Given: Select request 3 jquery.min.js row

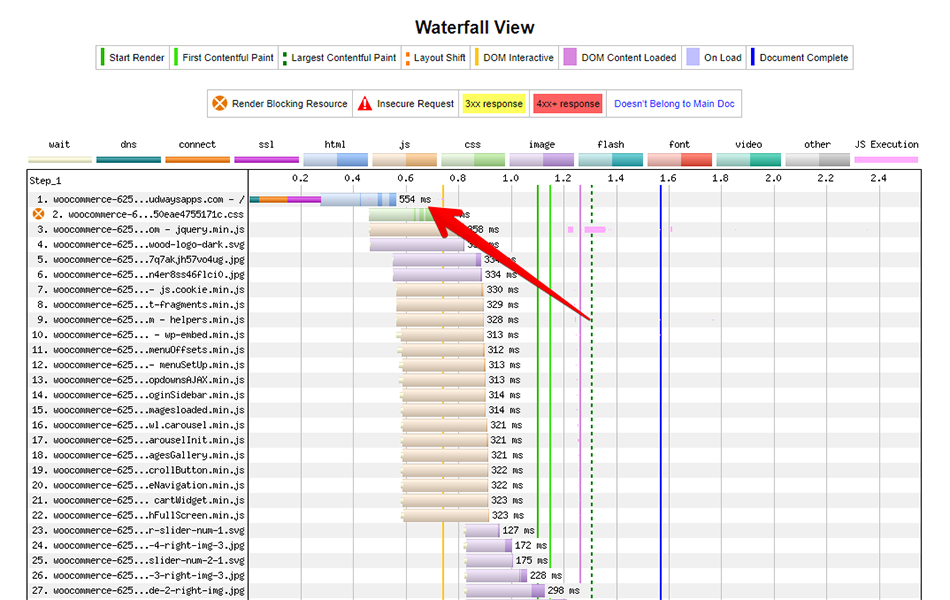Looking at the screenshot, I should coord(148,229).
